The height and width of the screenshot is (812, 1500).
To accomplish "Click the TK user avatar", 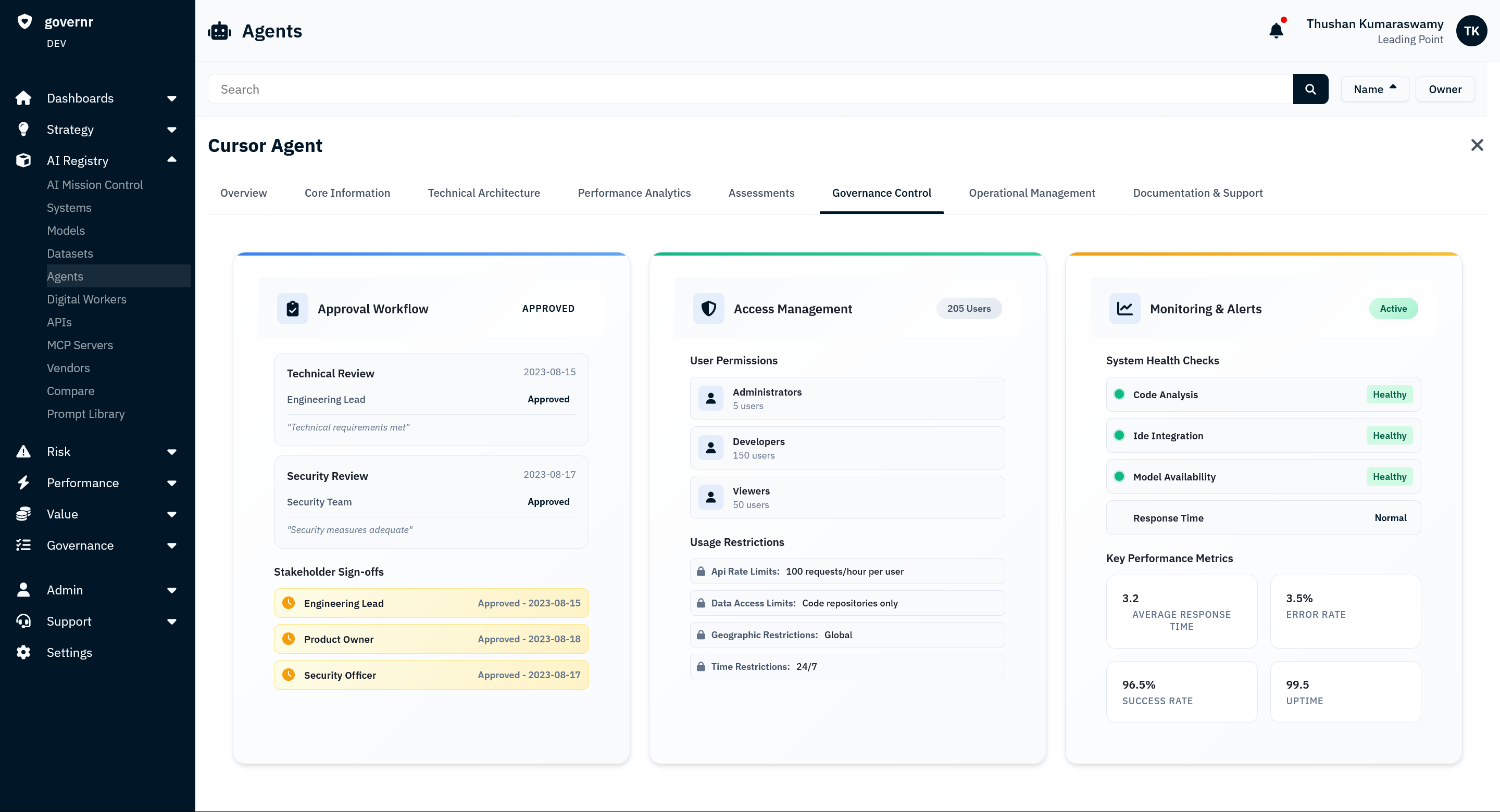I will [x=1471, y=31].
